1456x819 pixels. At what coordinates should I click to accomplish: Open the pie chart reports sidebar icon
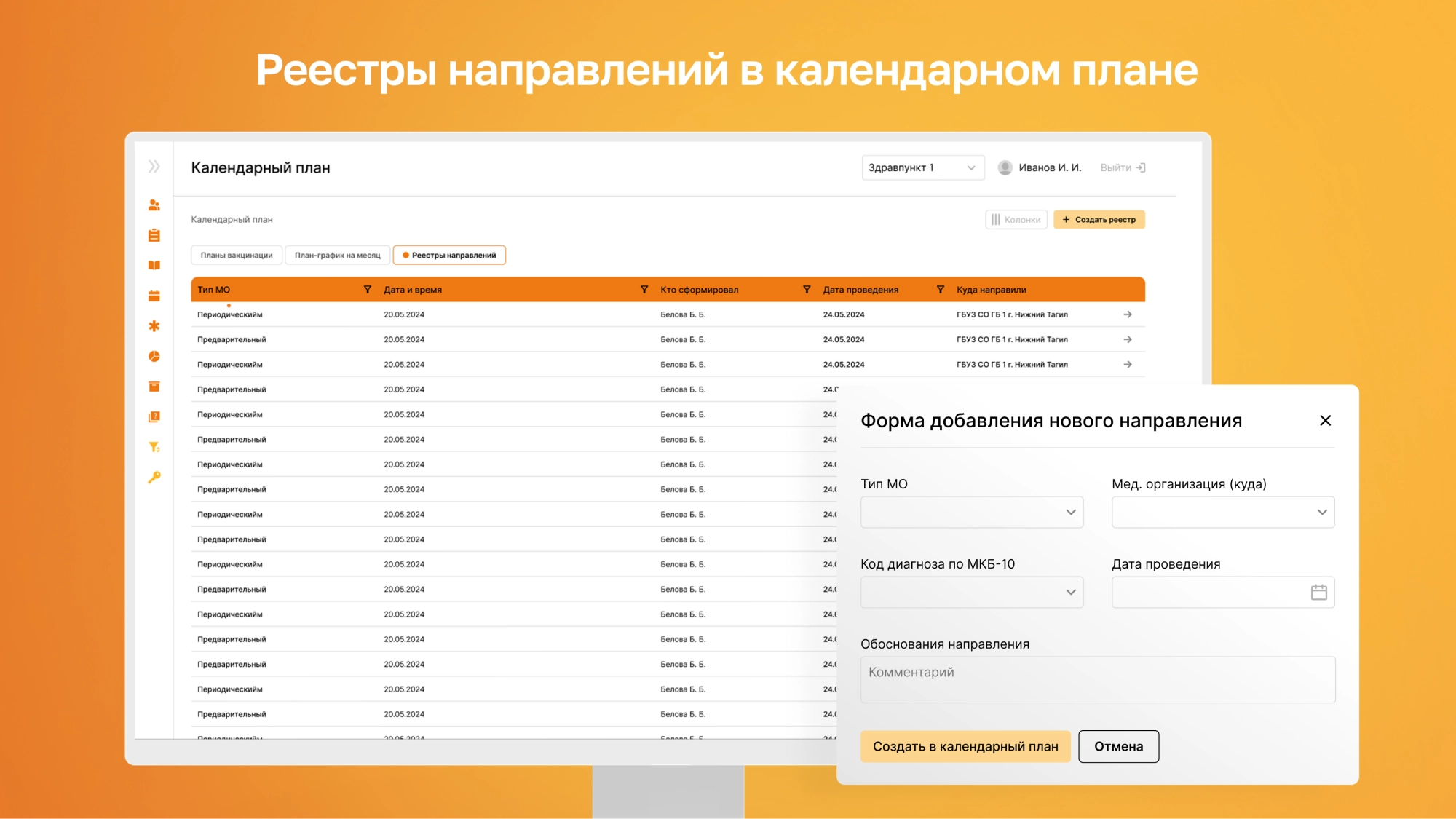154,356
